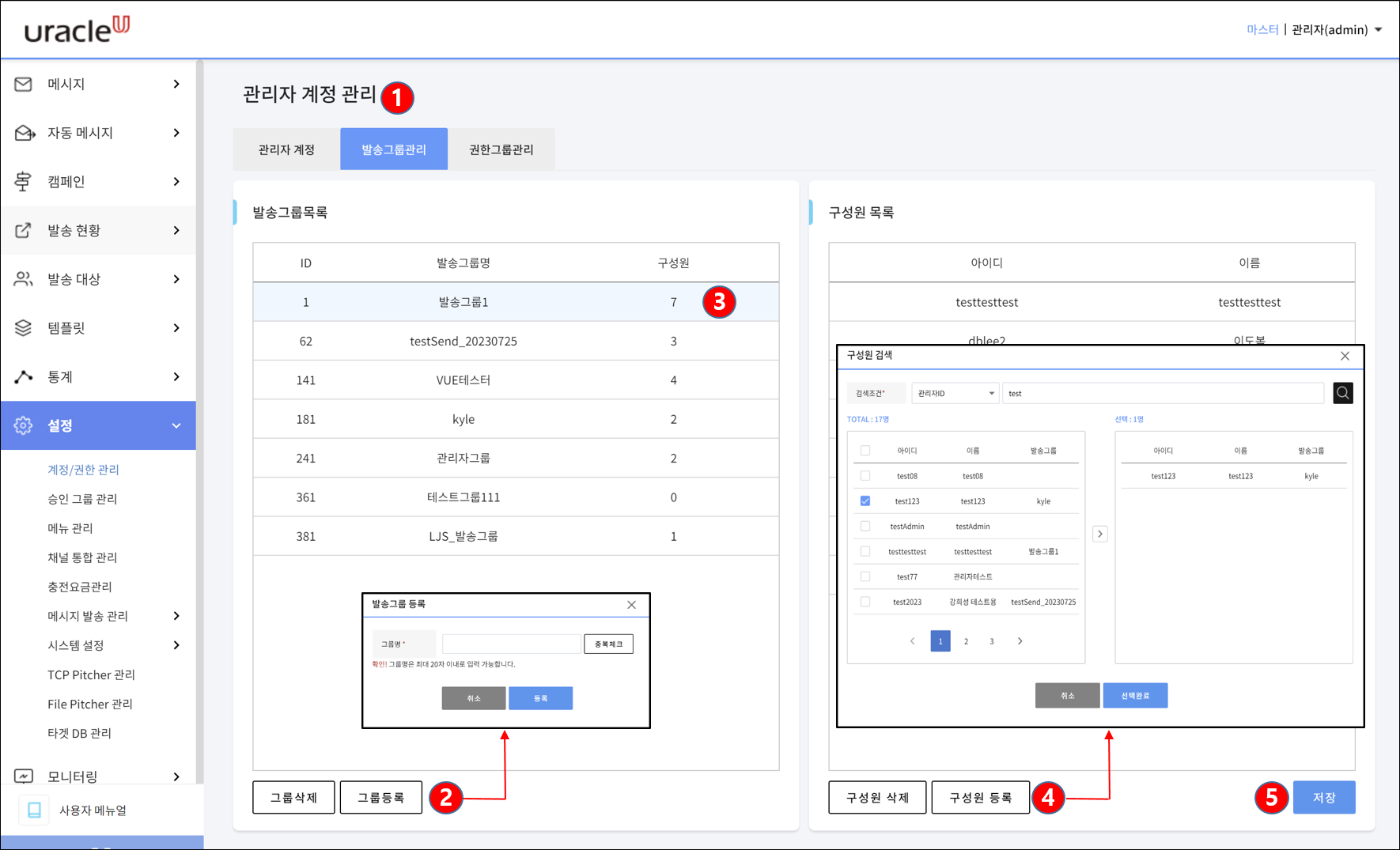Expand 메시지 발송 관리 submenu
The height and width of the screenshot is (850, 1400).
coord(176,616)
